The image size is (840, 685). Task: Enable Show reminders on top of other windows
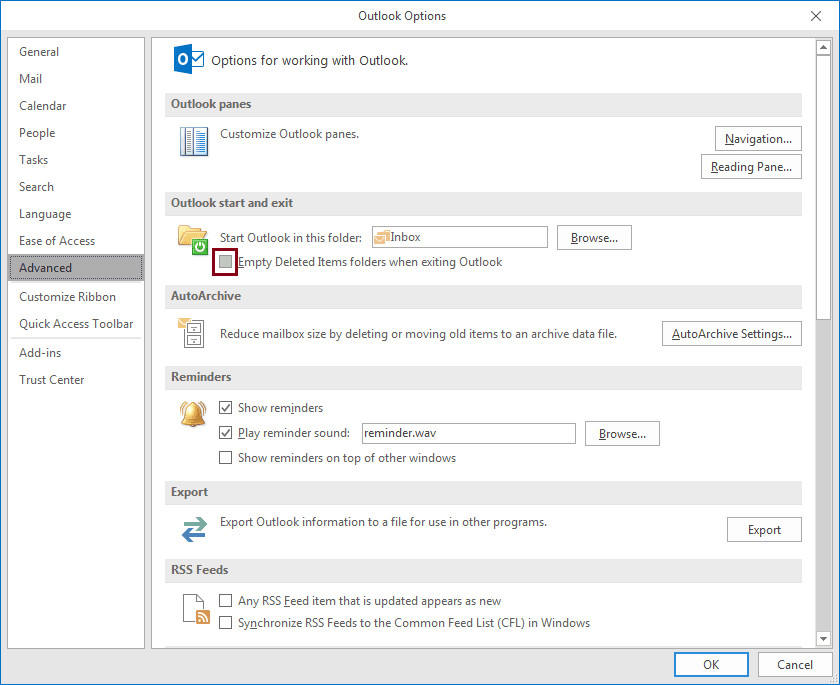coord(226,457)
